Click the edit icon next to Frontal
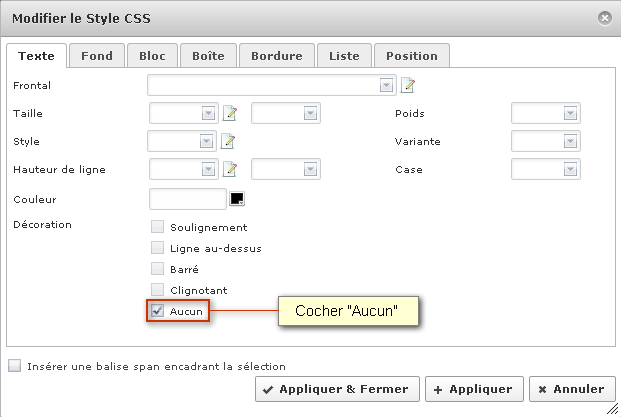This screenshot has width=621, height=417. coord(408,85)
